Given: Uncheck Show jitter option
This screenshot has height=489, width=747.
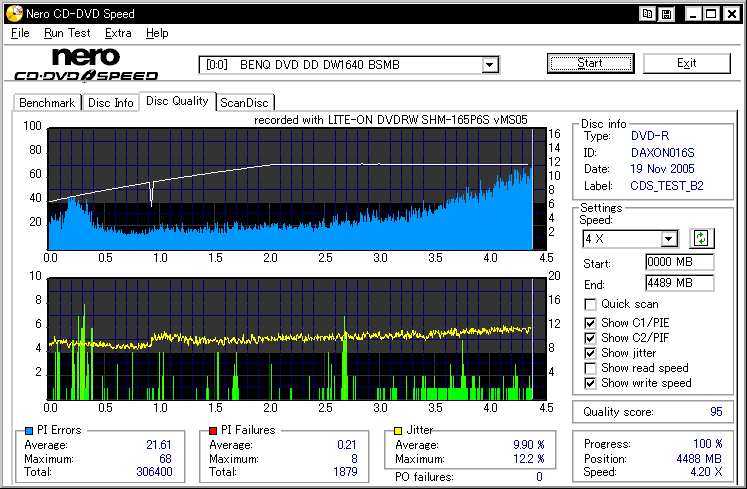Looking at the screenshot, I should coord(591,352).
